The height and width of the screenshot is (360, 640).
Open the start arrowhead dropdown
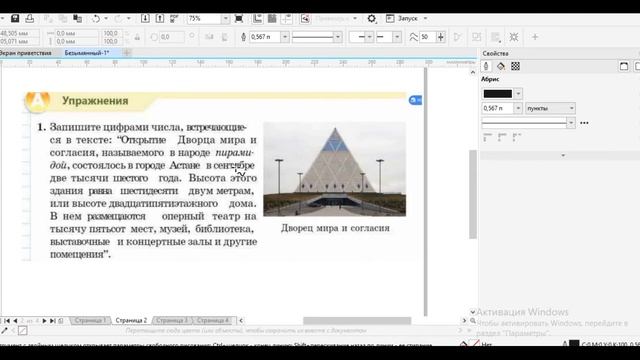369,37
